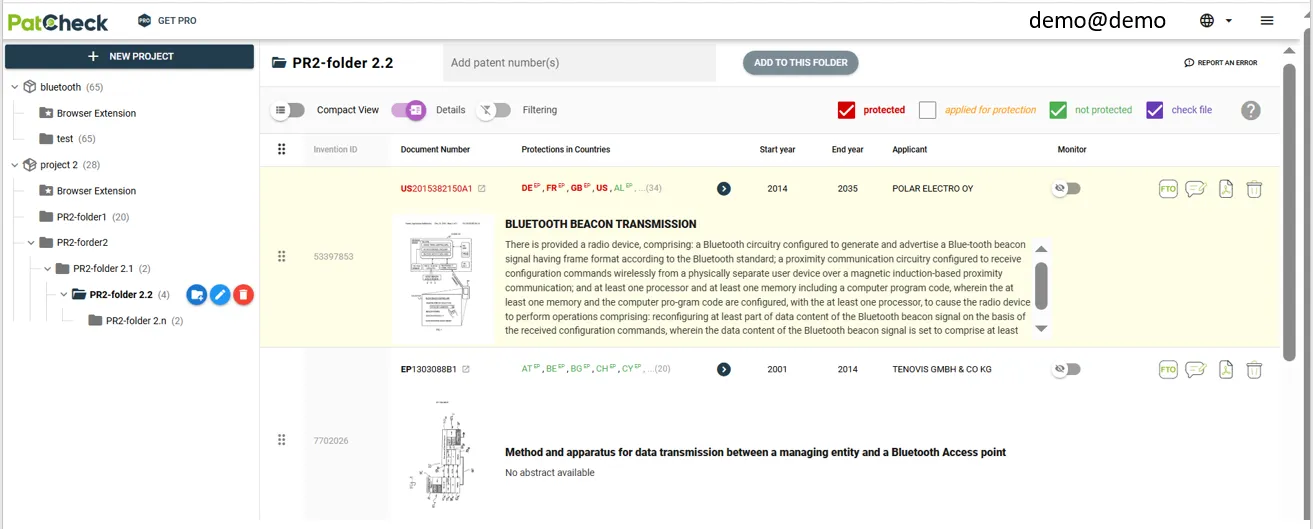Download PDF of EP1303088B1

pyautogui.click(x=1226, y=370)
